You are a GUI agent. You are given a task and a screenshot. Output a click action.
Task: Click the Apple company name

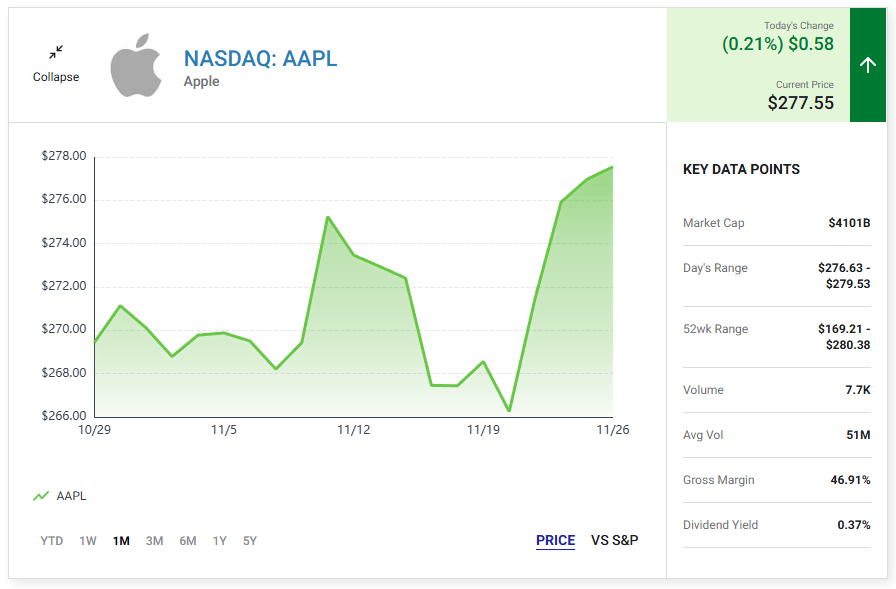pos(201,81)
